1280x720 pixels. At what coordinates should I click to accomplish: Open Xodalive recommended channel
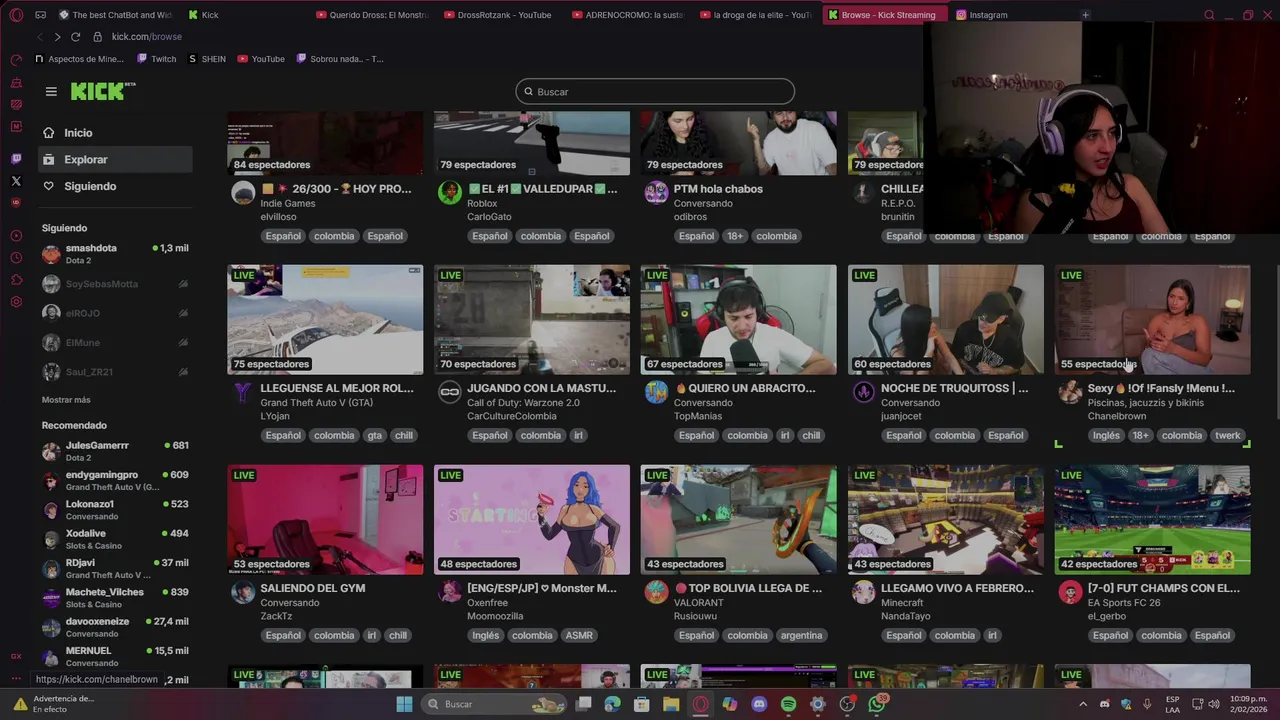(114, 539)
